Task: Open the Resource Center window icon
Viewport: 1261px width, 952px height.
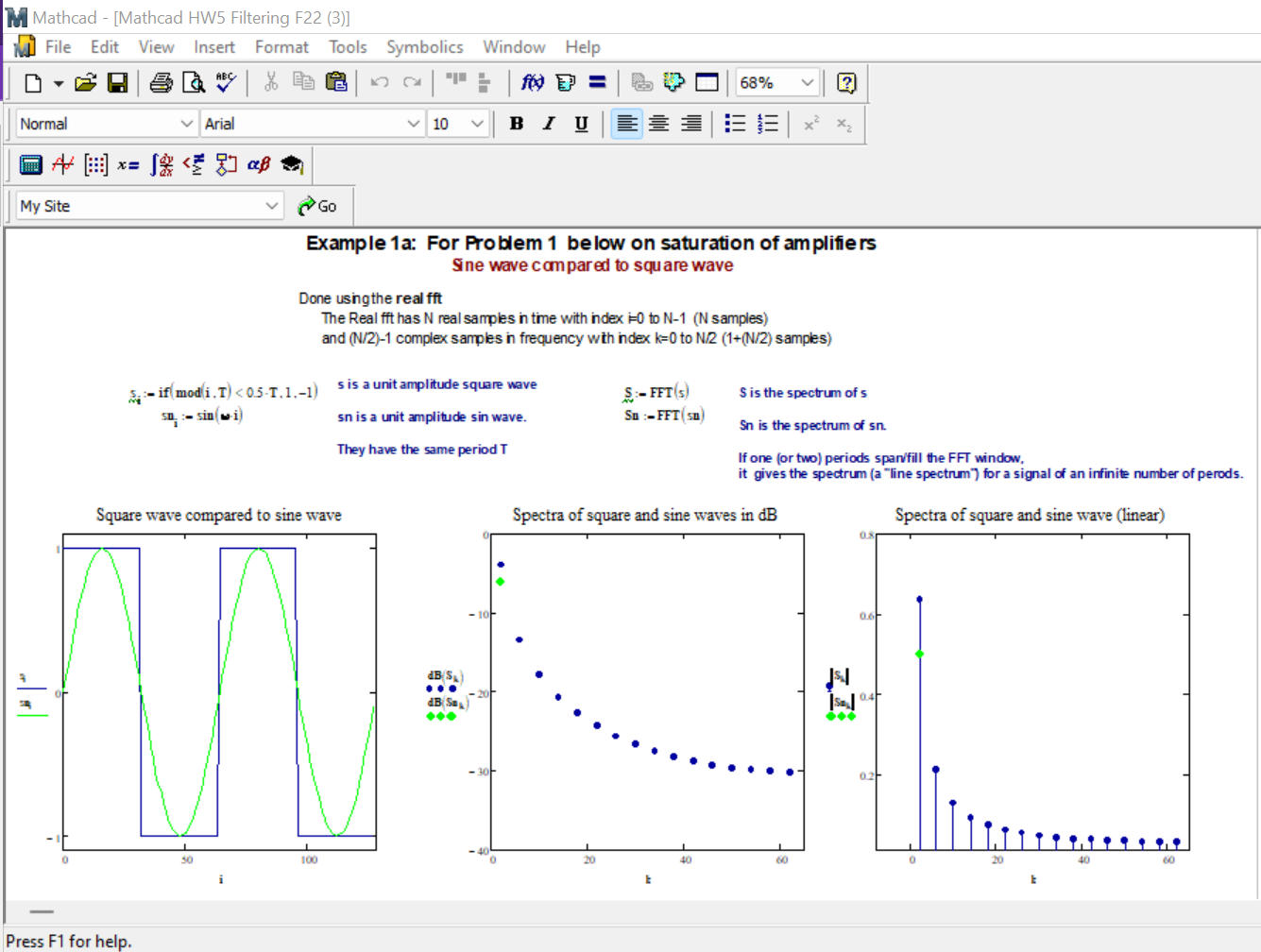Action: (707, 83)
